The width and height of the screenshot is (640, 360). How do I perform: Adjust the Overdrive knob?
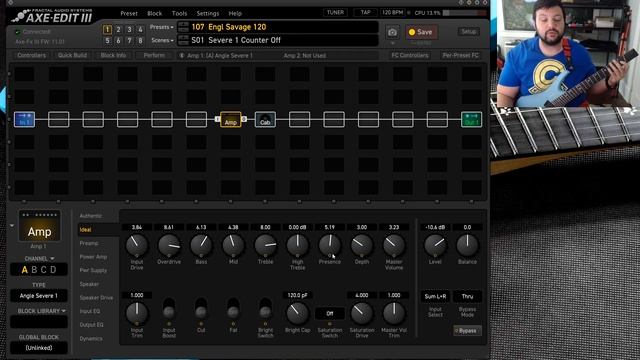169,245
